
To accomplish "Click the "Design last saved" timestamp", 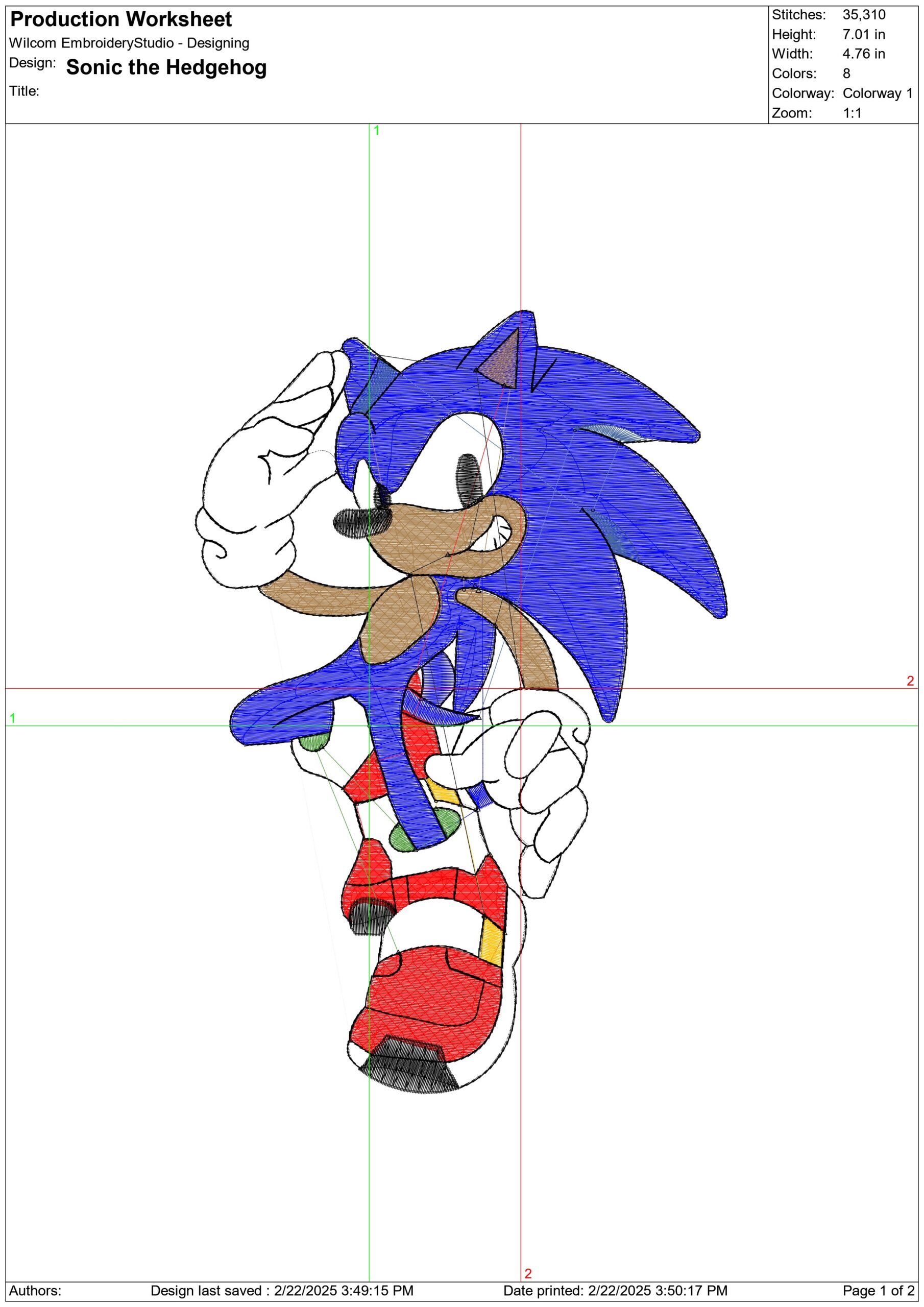I will coord(282,1291).
